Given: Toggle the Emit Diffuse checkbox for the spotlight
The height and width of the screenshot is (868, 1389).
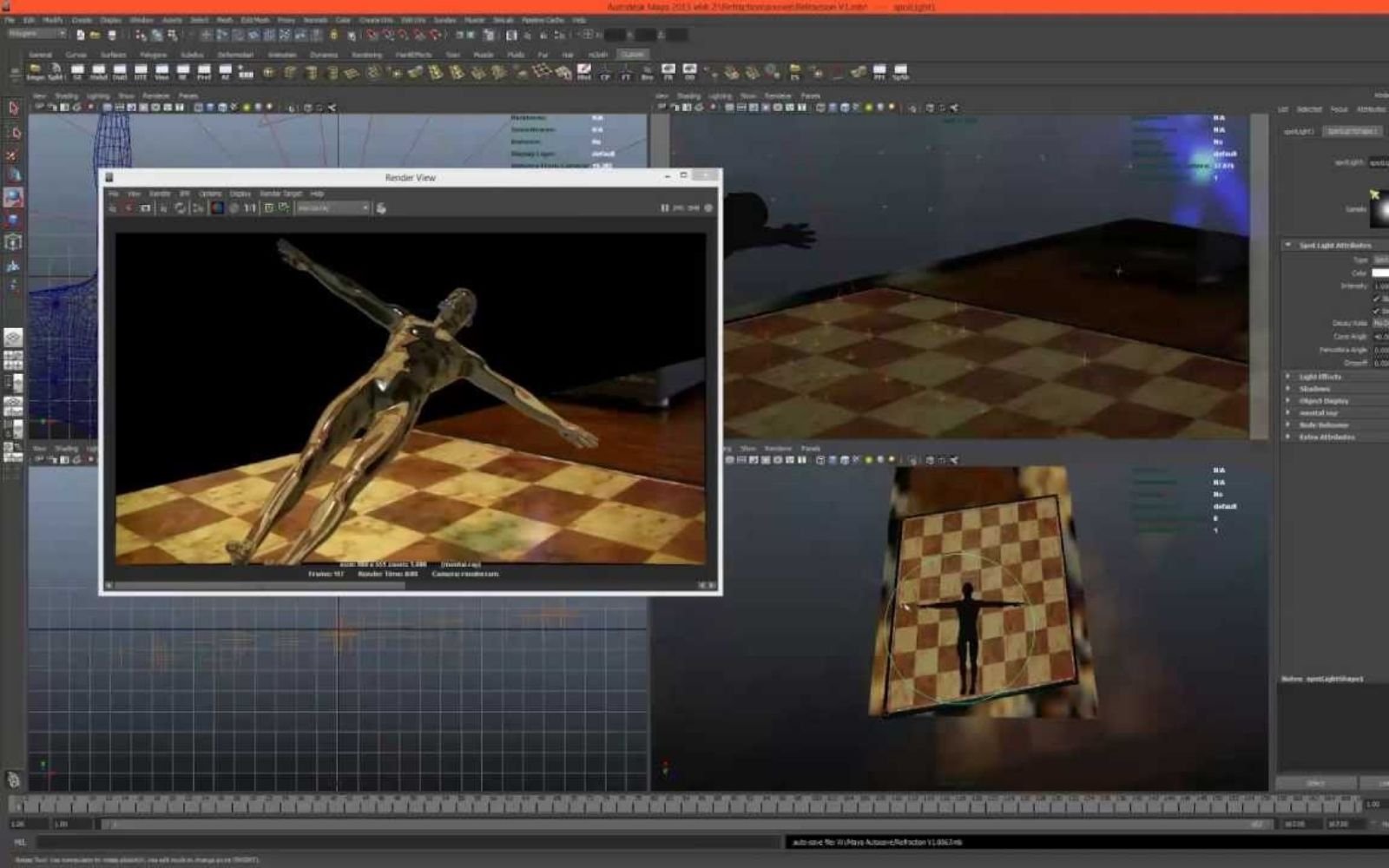Looking at the screenshot, I should (1375, 298).
